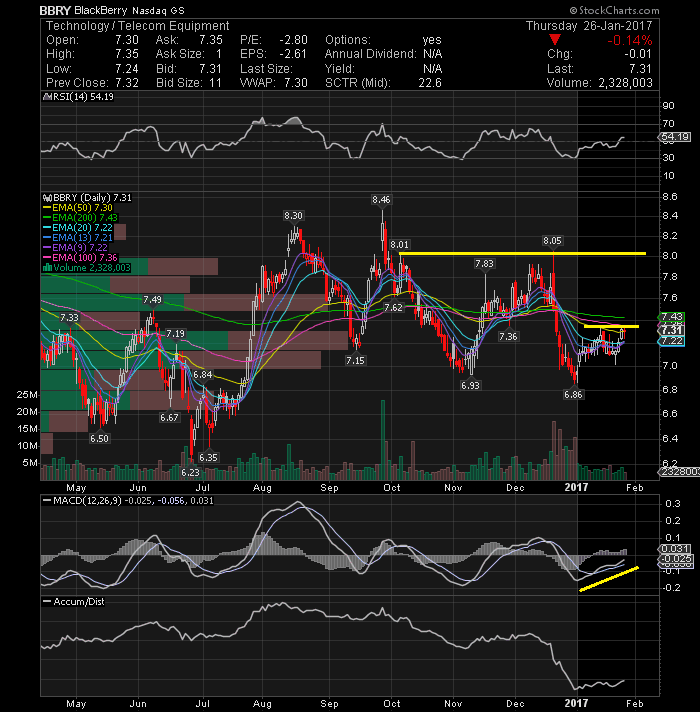Click the Open price 7.30
The image size is (700, 712).
click(127, 40)
